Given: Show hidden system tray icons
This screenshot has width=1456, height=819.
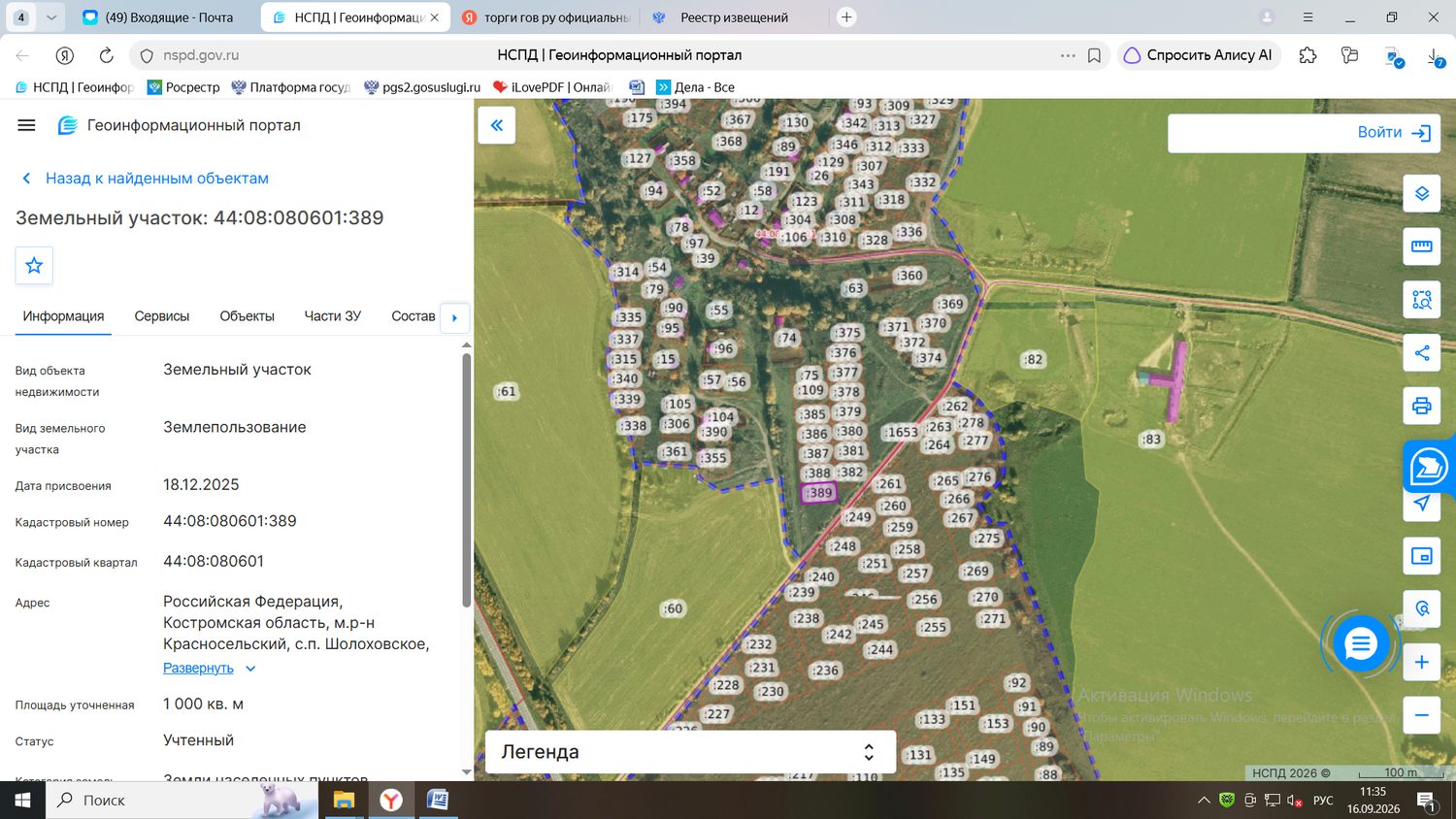Looking at the screenshot, I should click(x=1204, y=801).
